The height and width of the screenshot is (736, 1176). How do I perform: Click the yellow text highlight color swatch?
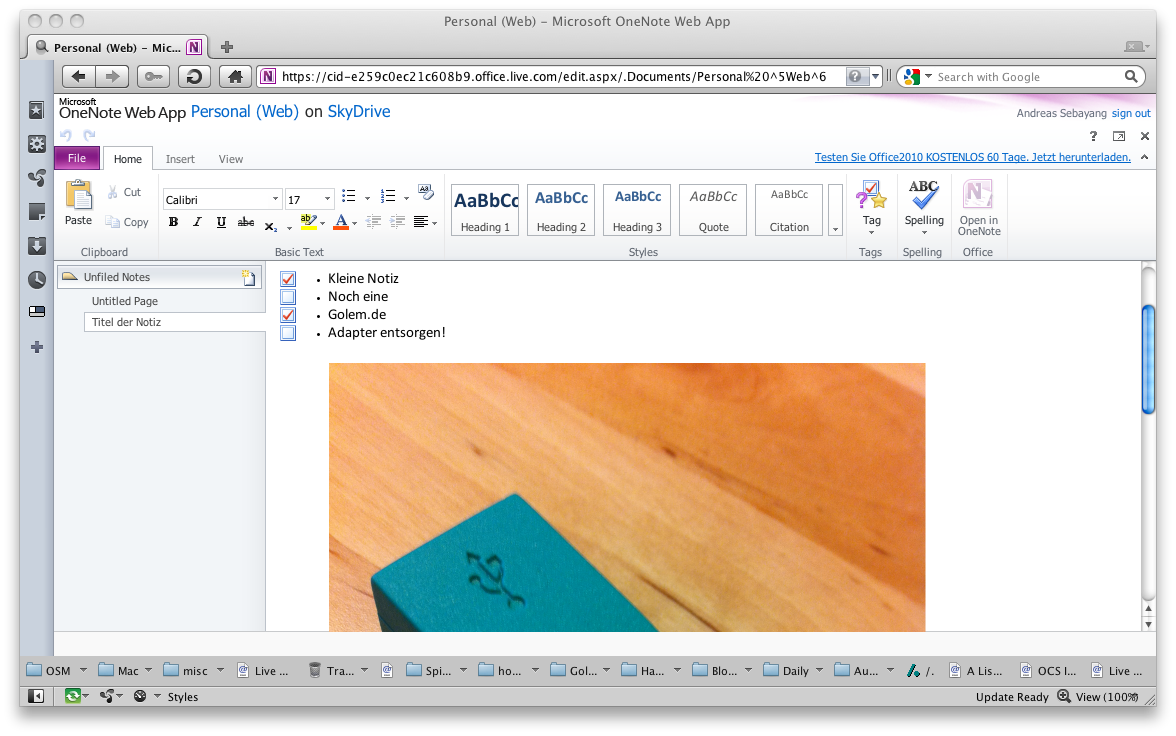pyautogui.click(x=308, y=222)
